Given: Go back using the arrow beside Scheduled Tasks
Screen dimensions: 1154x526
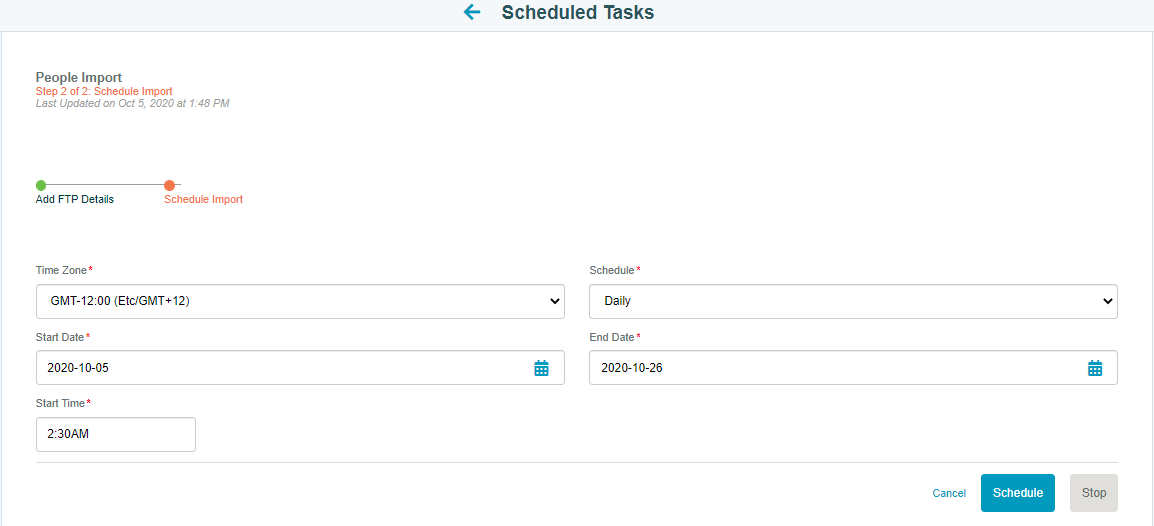Looking at the screenshot, I should point(472,13).
